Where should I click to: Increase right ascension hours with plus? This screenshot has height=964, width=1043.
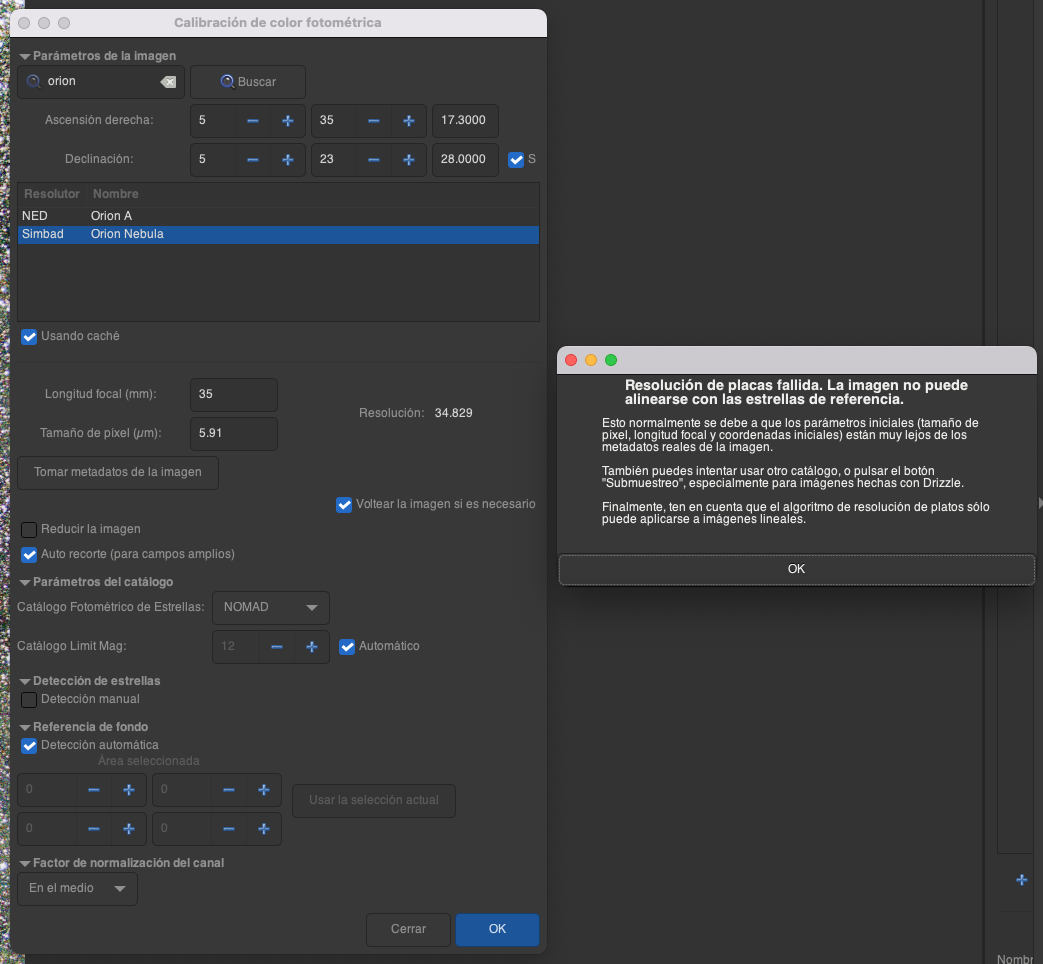point(288,121)
